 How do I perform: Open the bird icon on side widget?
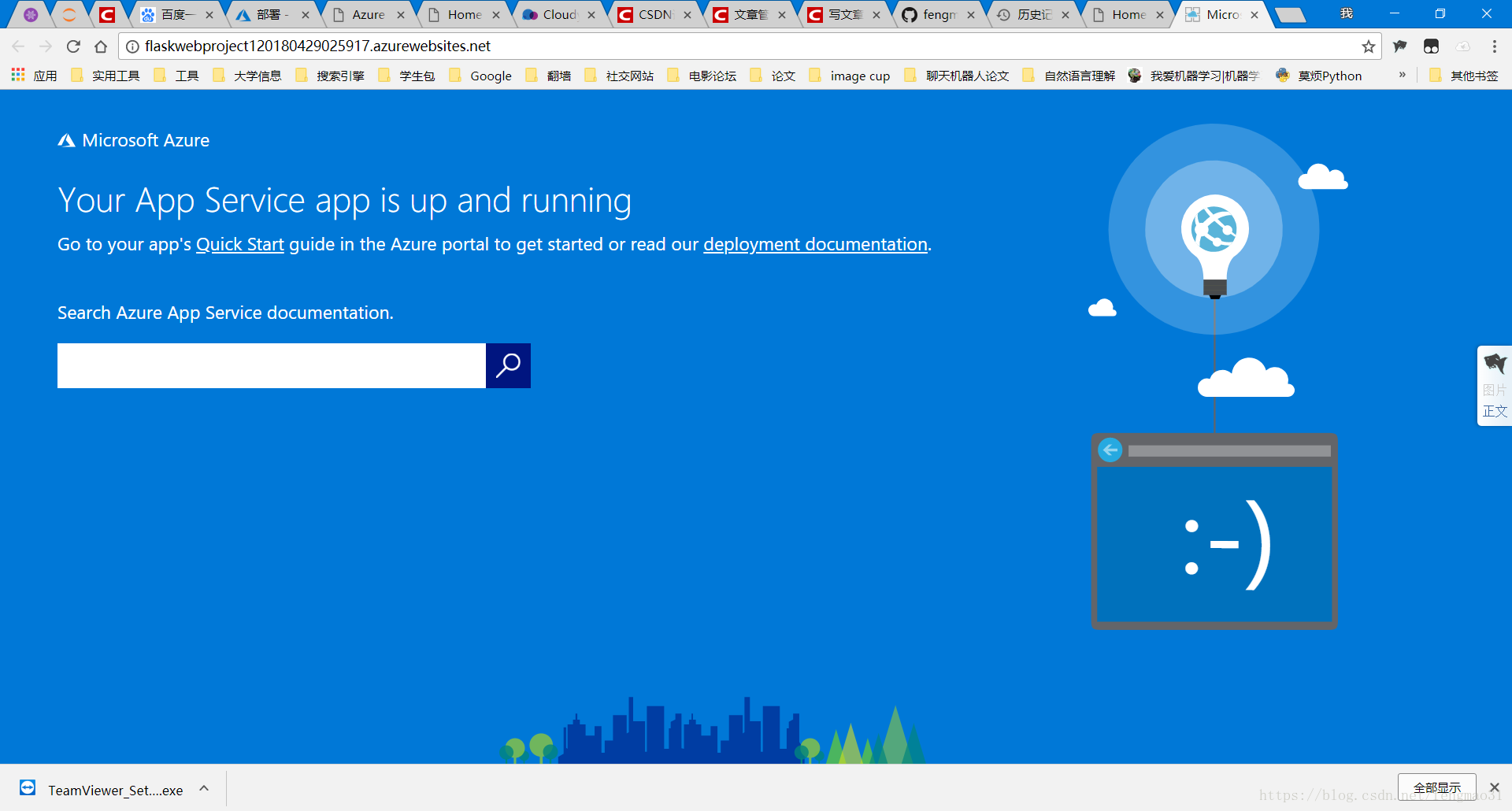(1495, 364)
